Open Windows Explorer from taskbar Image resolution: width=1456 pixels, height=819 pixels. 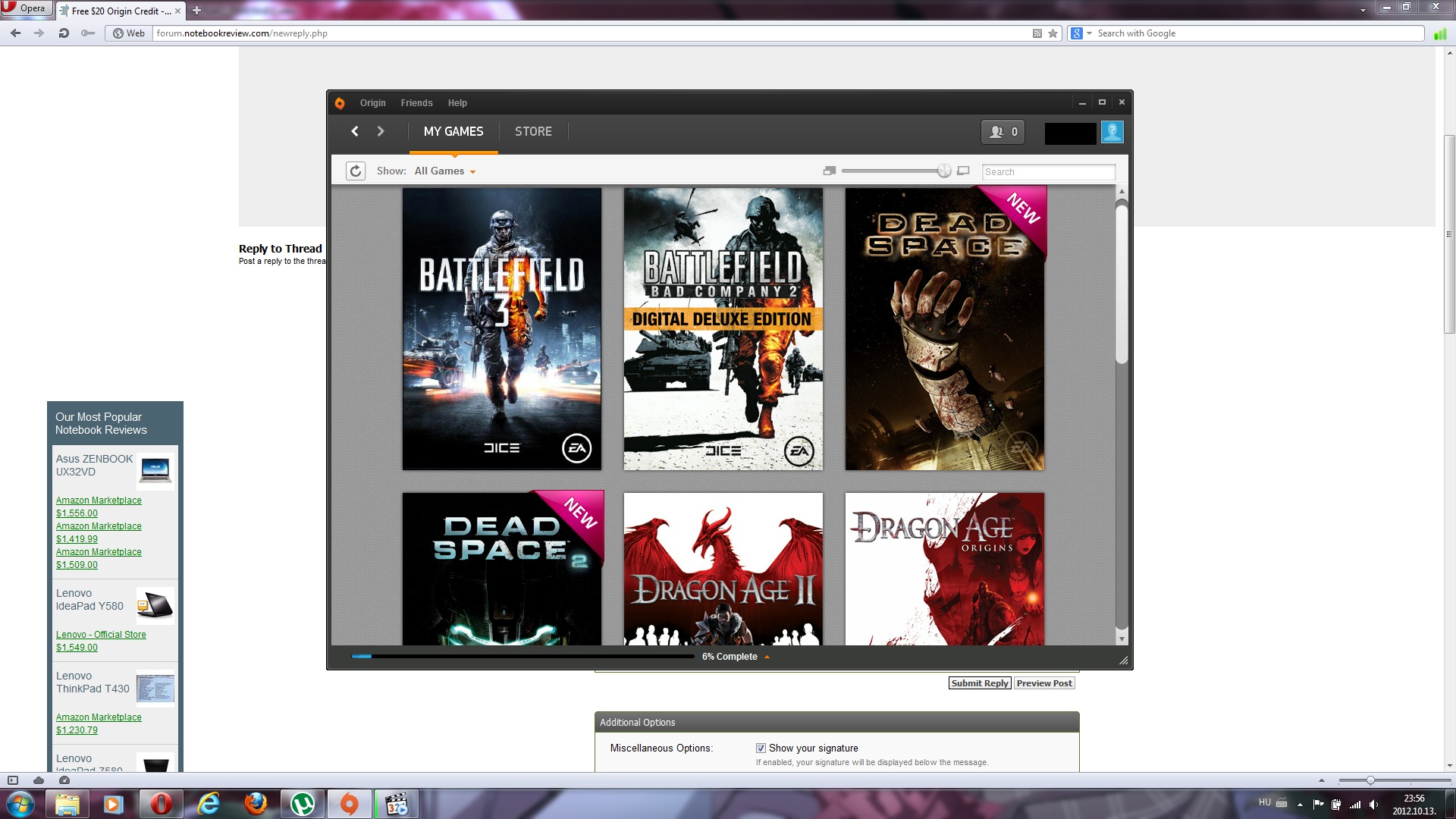click(x=67, y=804)
